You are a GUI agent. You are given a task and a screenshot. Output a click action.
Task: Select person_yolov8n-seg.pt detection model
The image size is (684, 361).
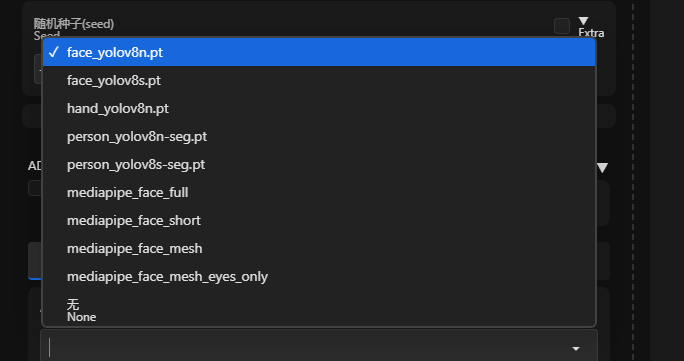coord(319,136)
